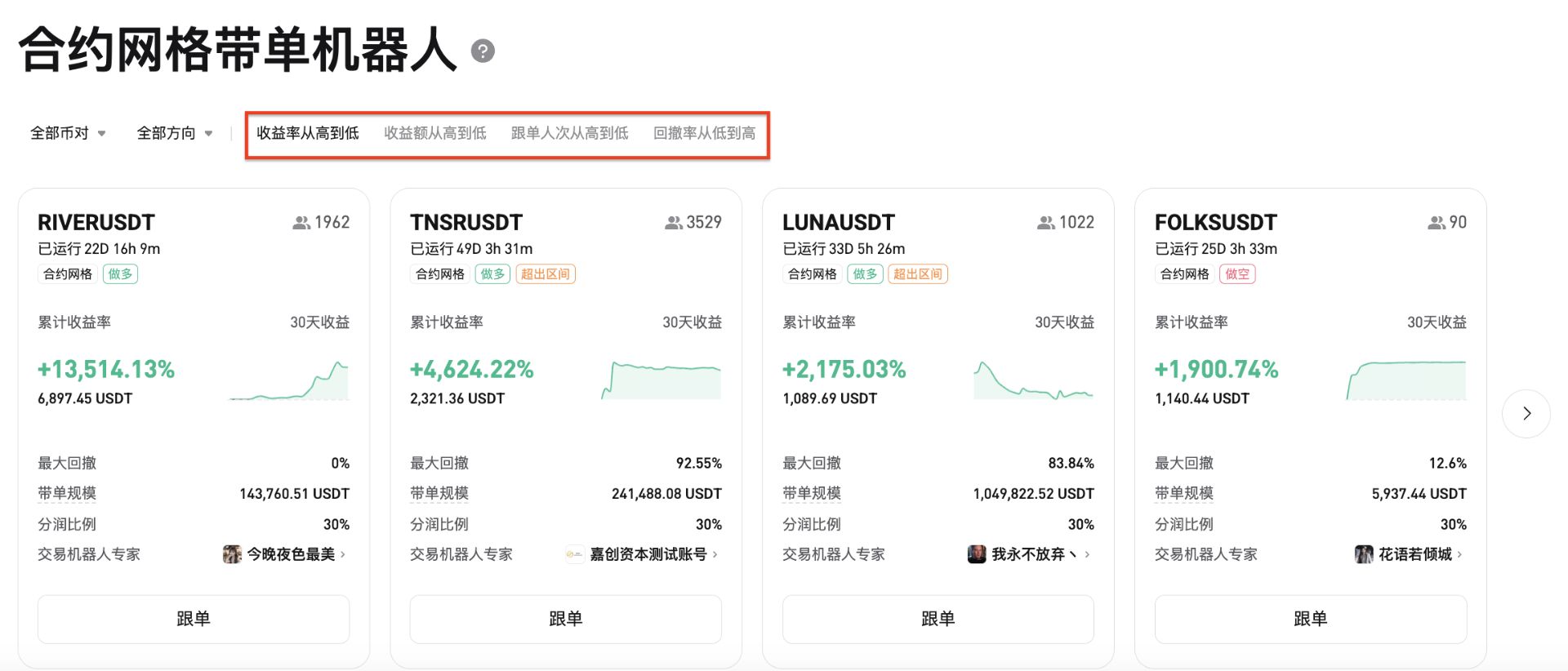
Task: Click the RIVERUSDT 30-day profit chart
Action: (289, 380)
